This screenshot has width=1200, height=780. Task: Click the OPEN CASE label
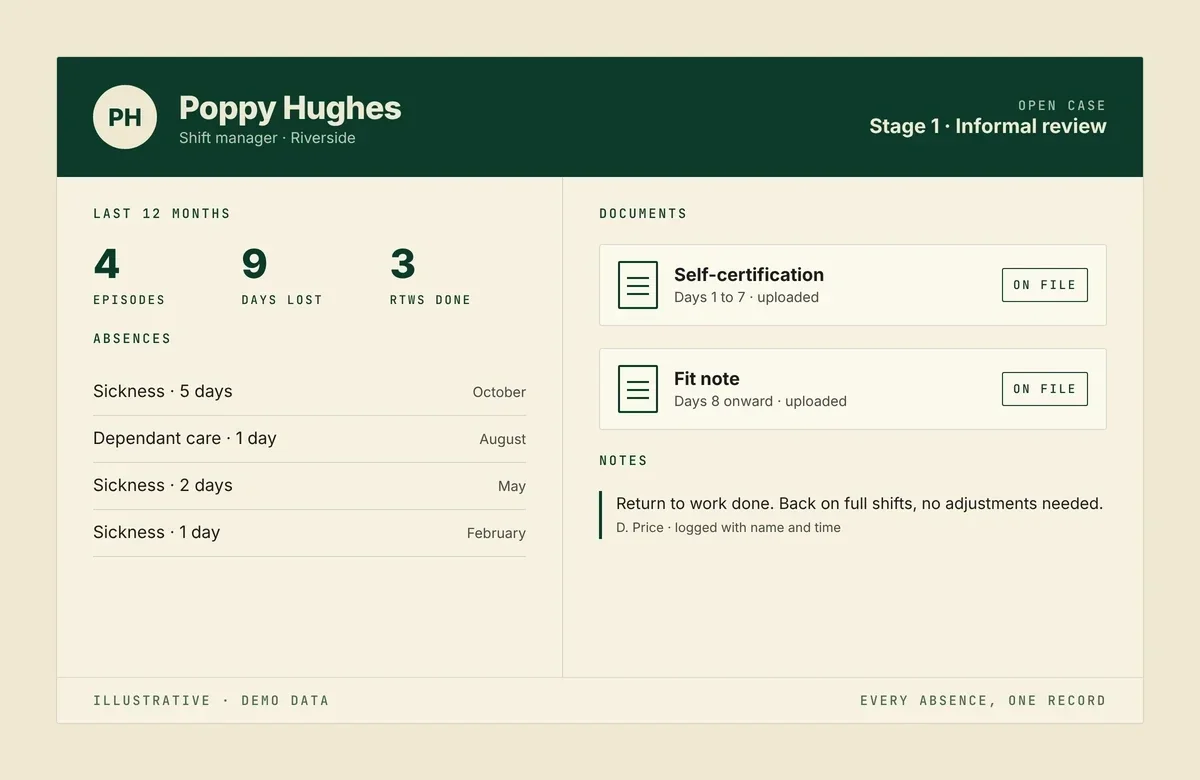(1062, 105)
